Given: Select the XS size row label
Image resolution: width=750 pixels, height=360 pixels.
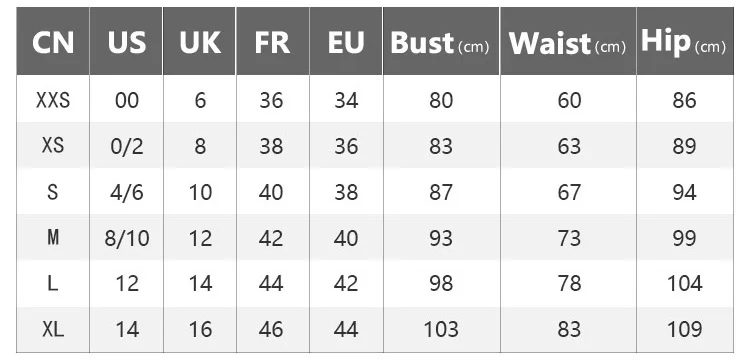Looking at the screenshot, I should 53,146.
